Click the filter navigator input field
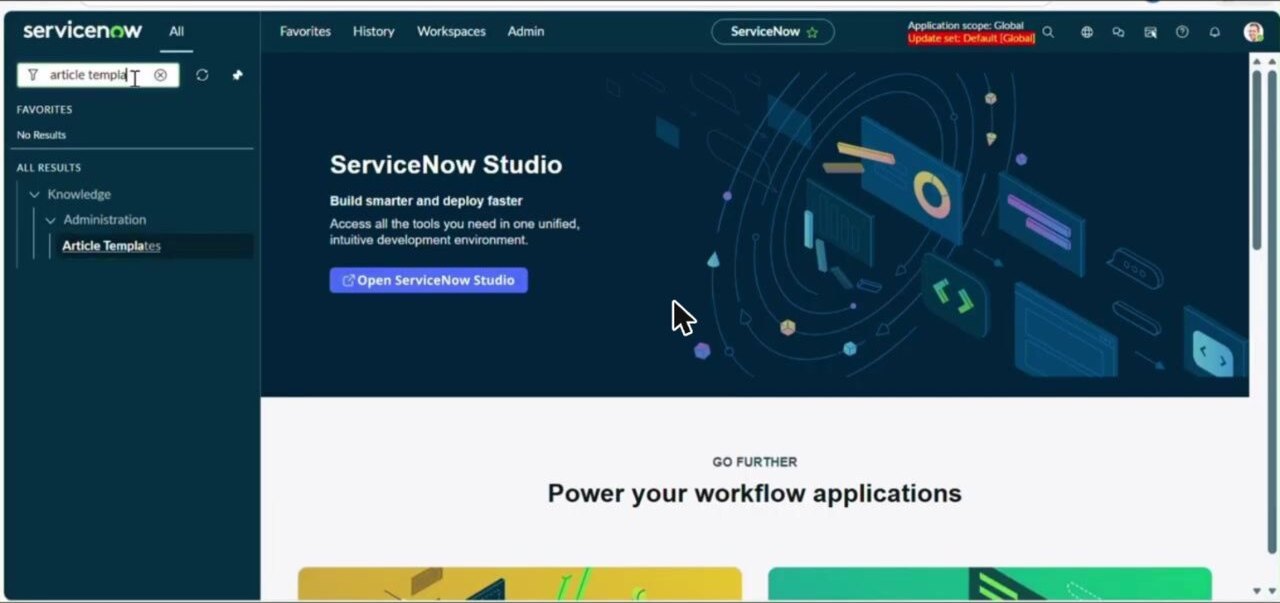Screen dimensions: 1280x603 98,75
